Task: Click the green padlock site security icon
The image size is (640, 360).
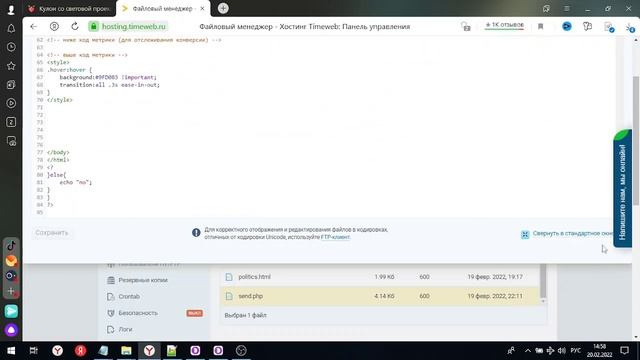Action: pyautogui.click(x=93, y=27)
